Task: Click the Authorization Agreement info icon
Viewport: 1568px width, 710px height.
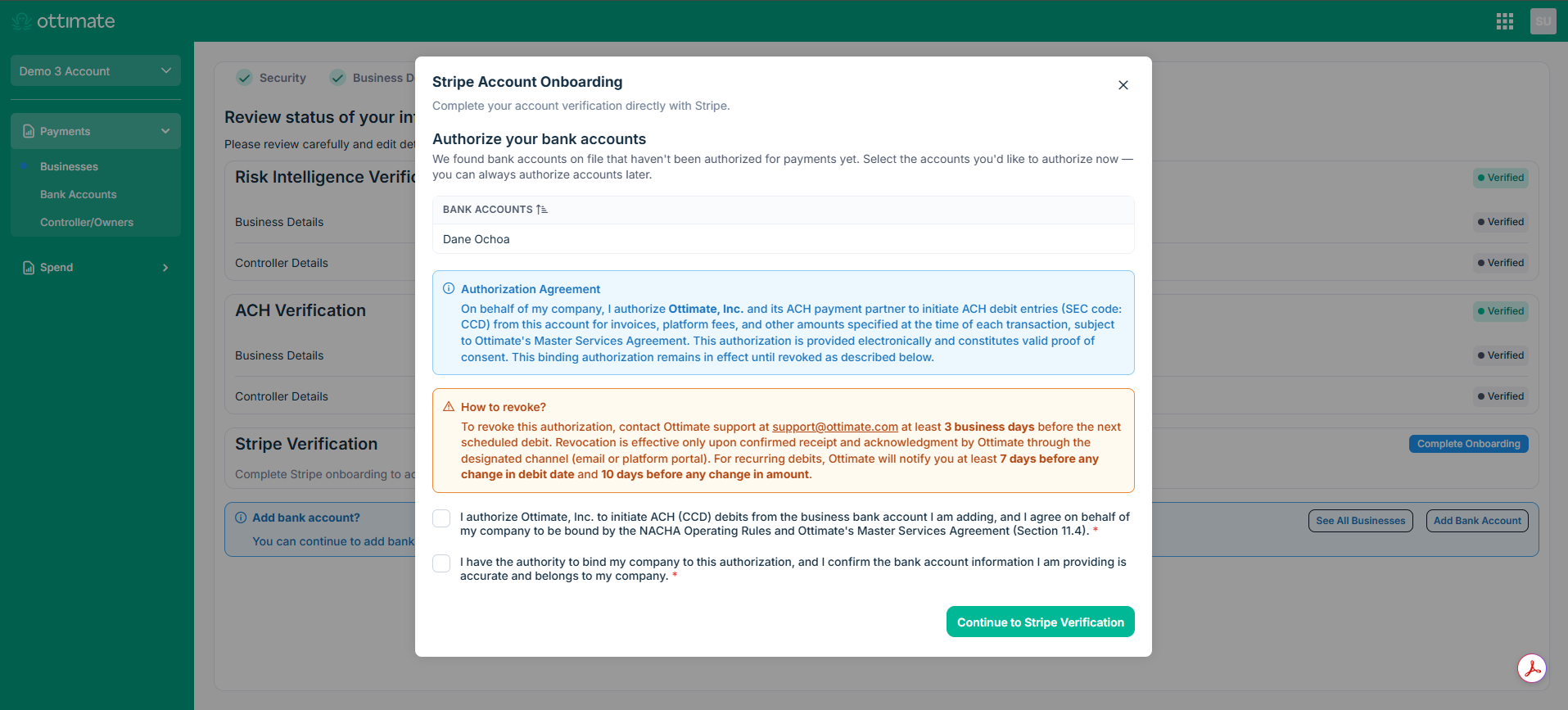Action: coord(449,288)
